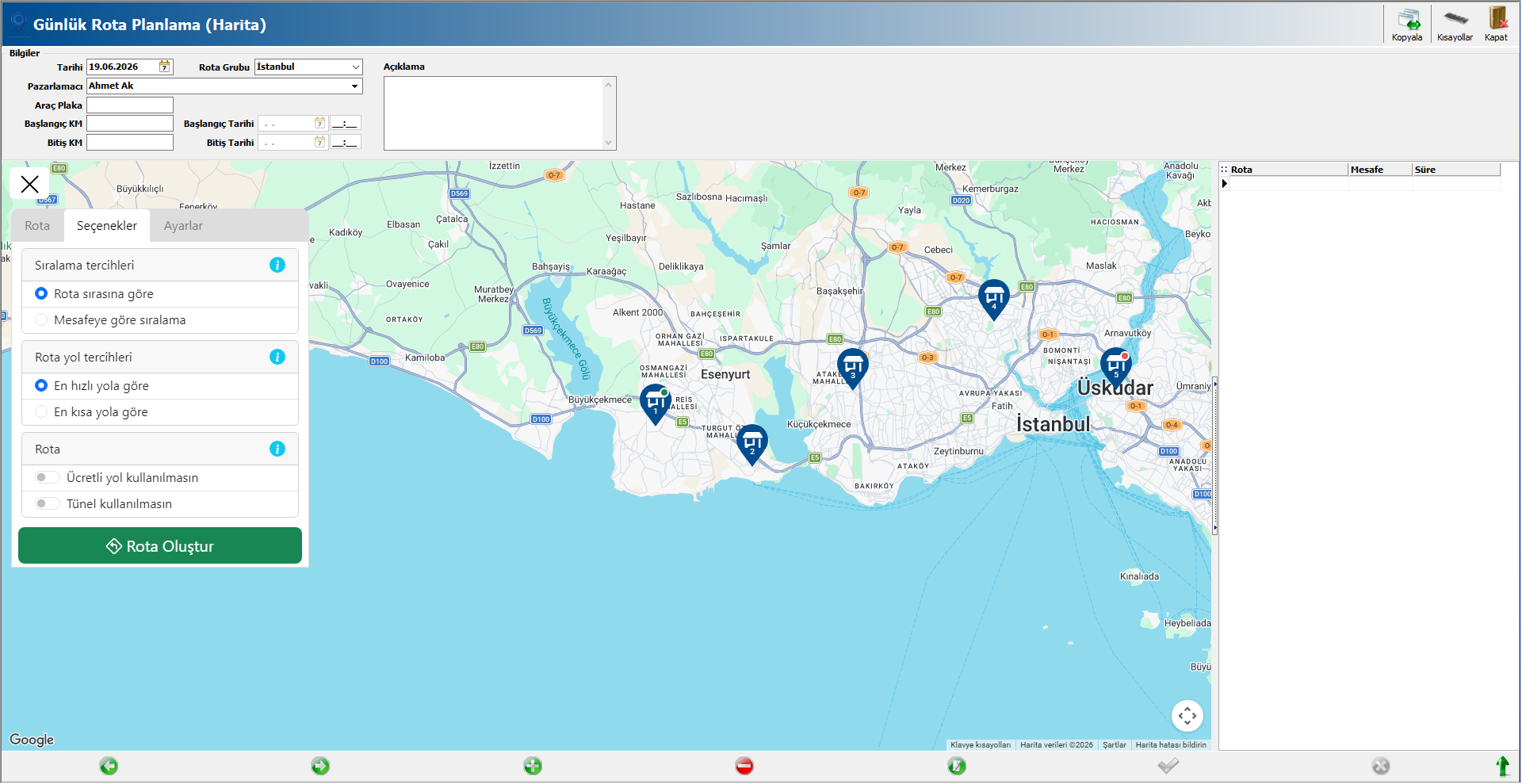Click the Süre column header
Screen dimensions: 1522x784
(1456, 170)
